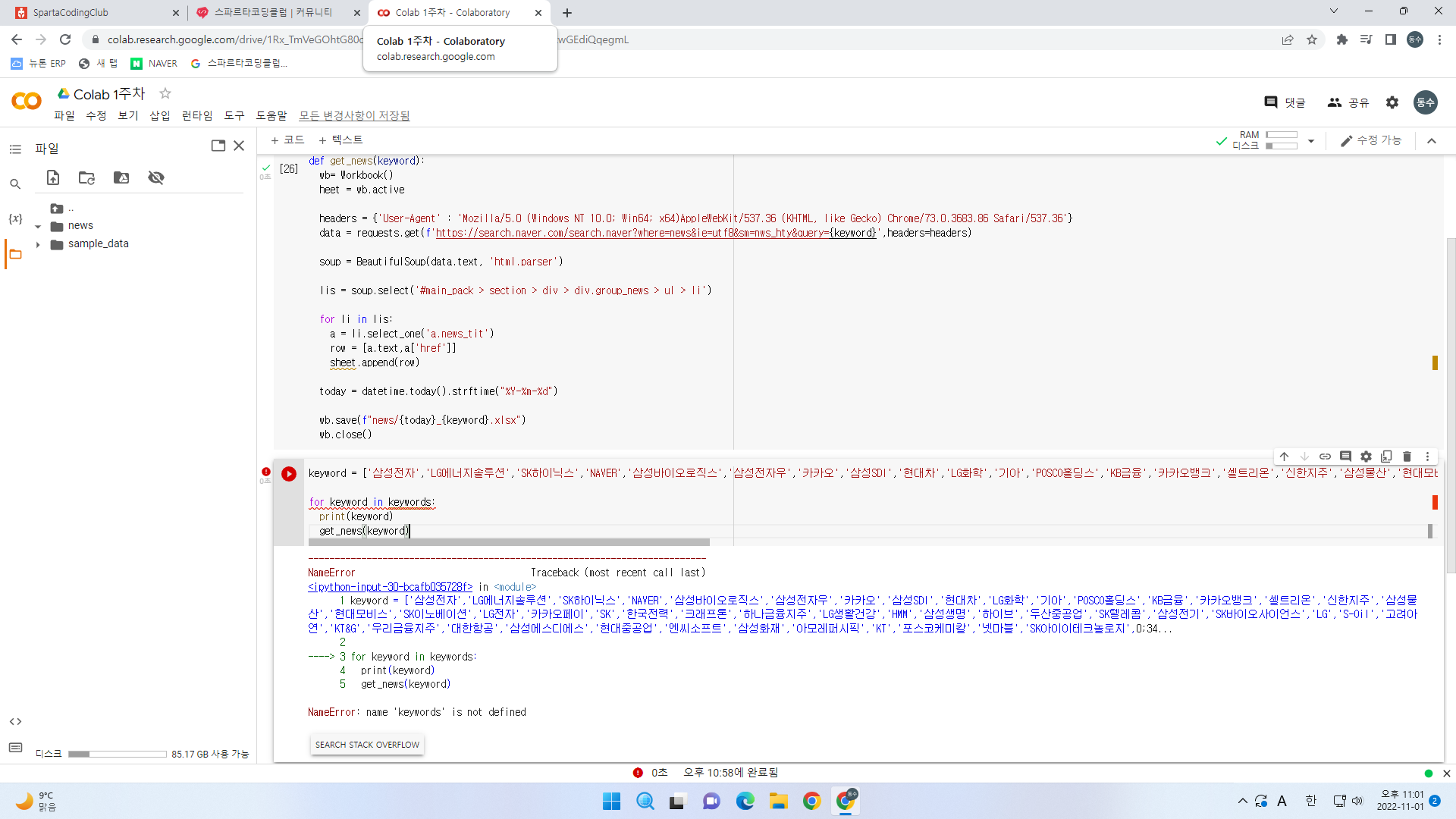Open the terminal sidebar icon at bottom
Screen dimensions: 1456x819
pos(15,748)
